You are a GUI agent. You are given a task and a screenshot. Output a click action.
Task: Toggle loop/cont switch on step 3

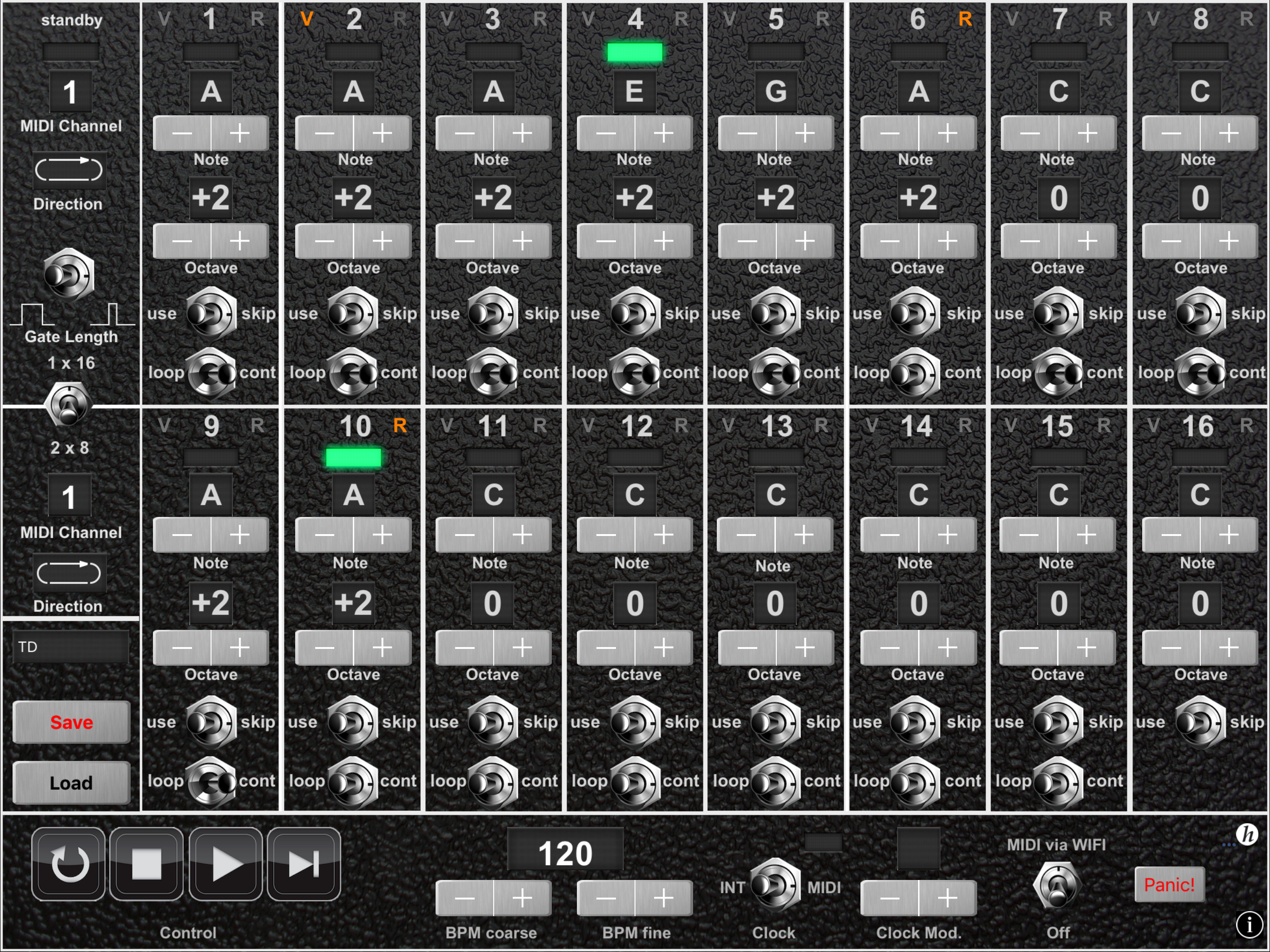493,373
